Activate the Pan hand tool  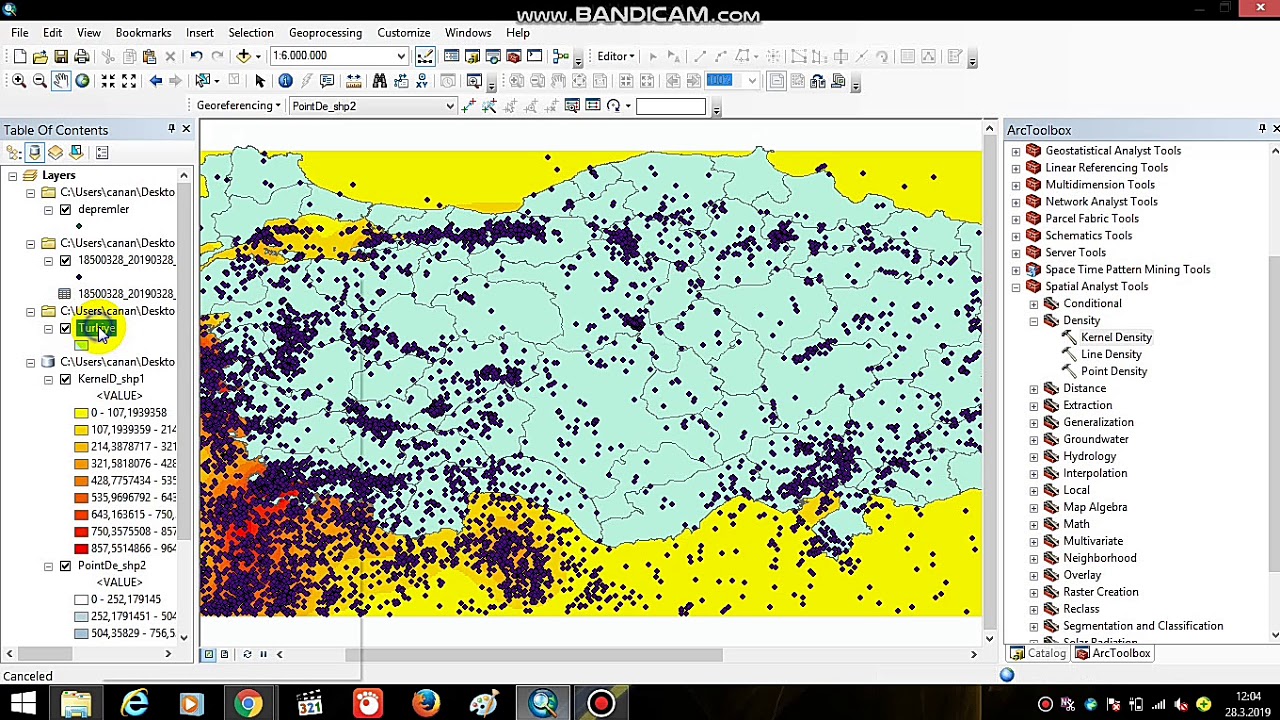[x=61, y=81]
